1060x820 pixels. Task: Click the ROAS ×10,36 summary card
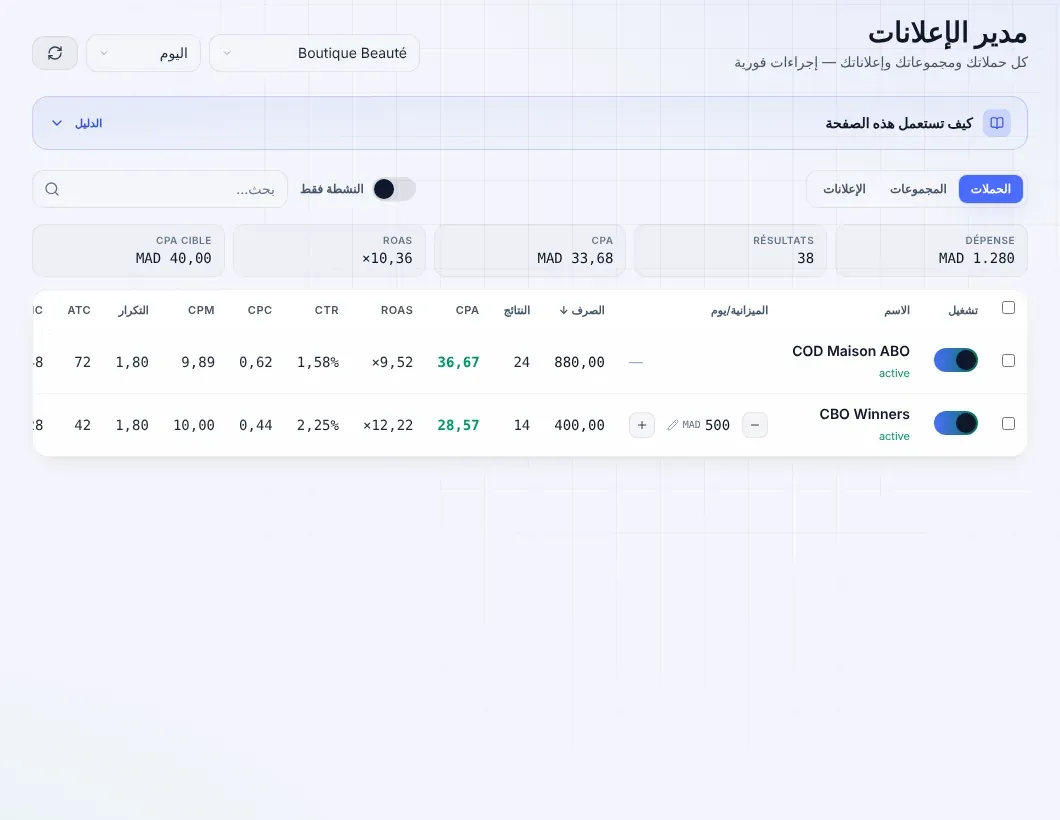[329, 251]
